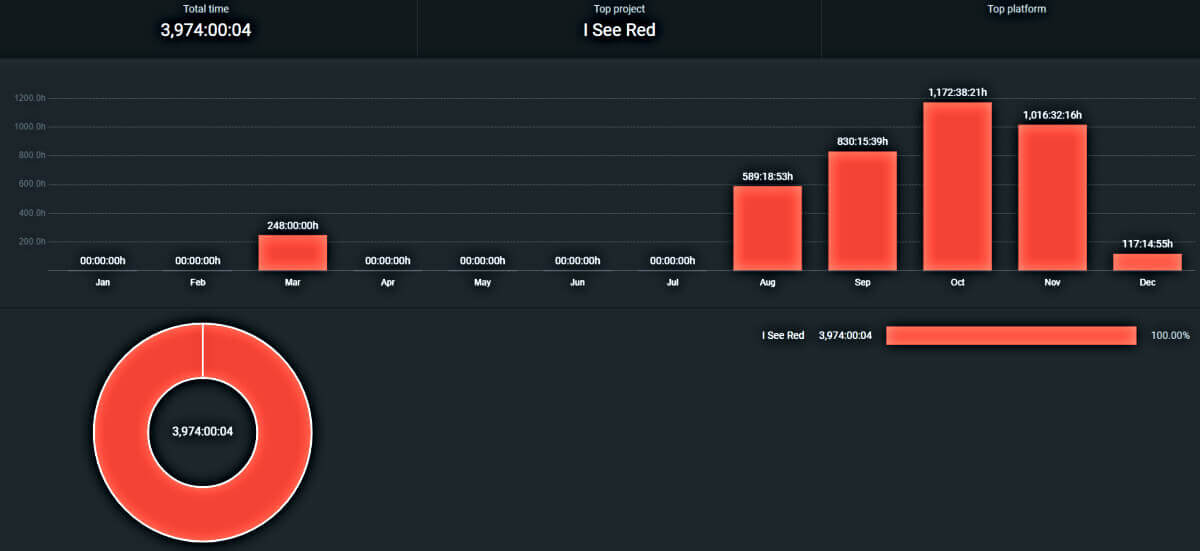Click the 200.0h axis label
The height and width of the screenshot is (551, 1200).
(x=32, y=242)
